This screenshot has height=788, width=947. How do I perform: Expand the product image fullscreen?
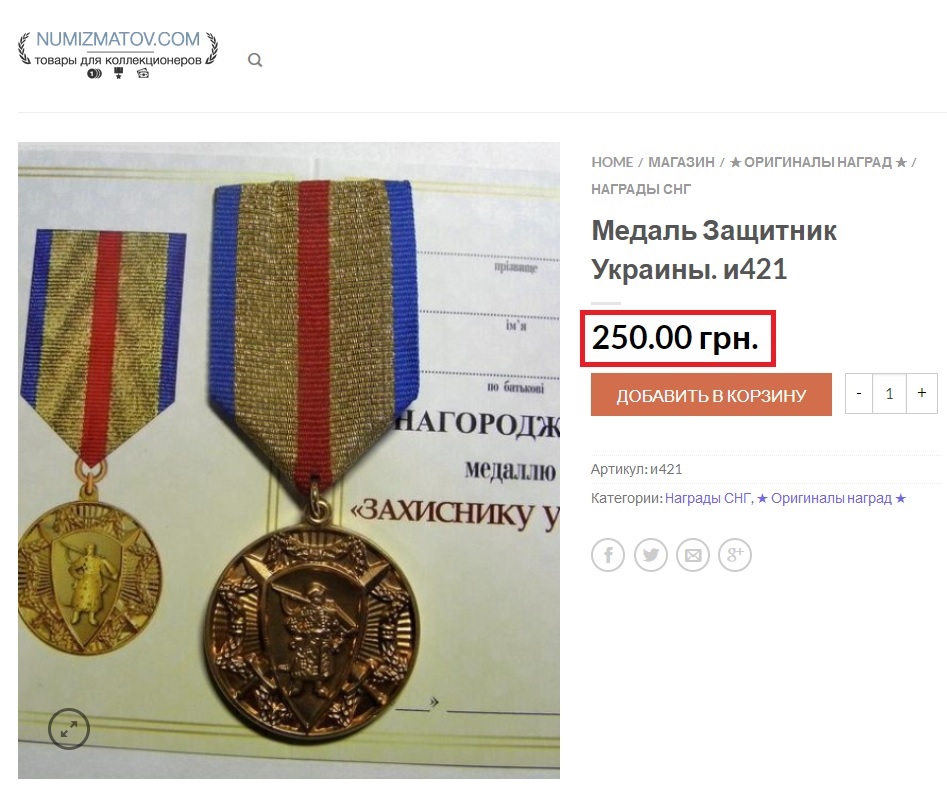click(69, 729)
